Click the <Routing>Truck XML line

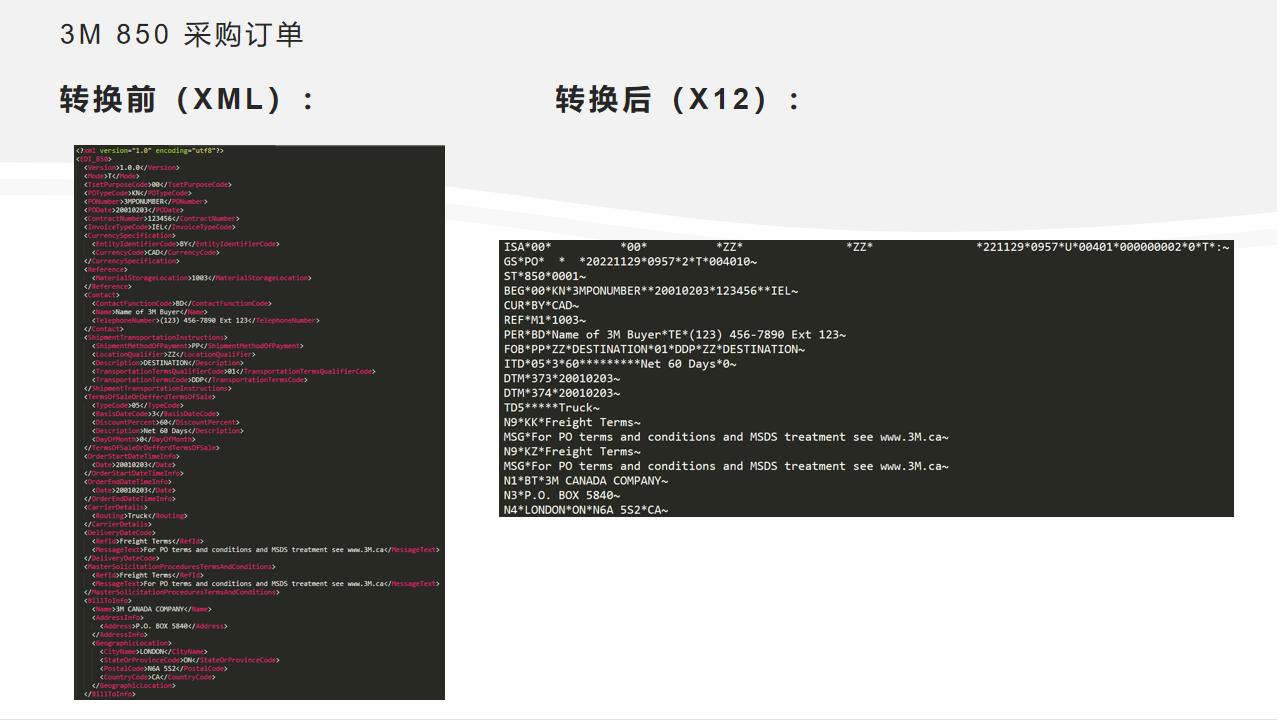(140, 516)
